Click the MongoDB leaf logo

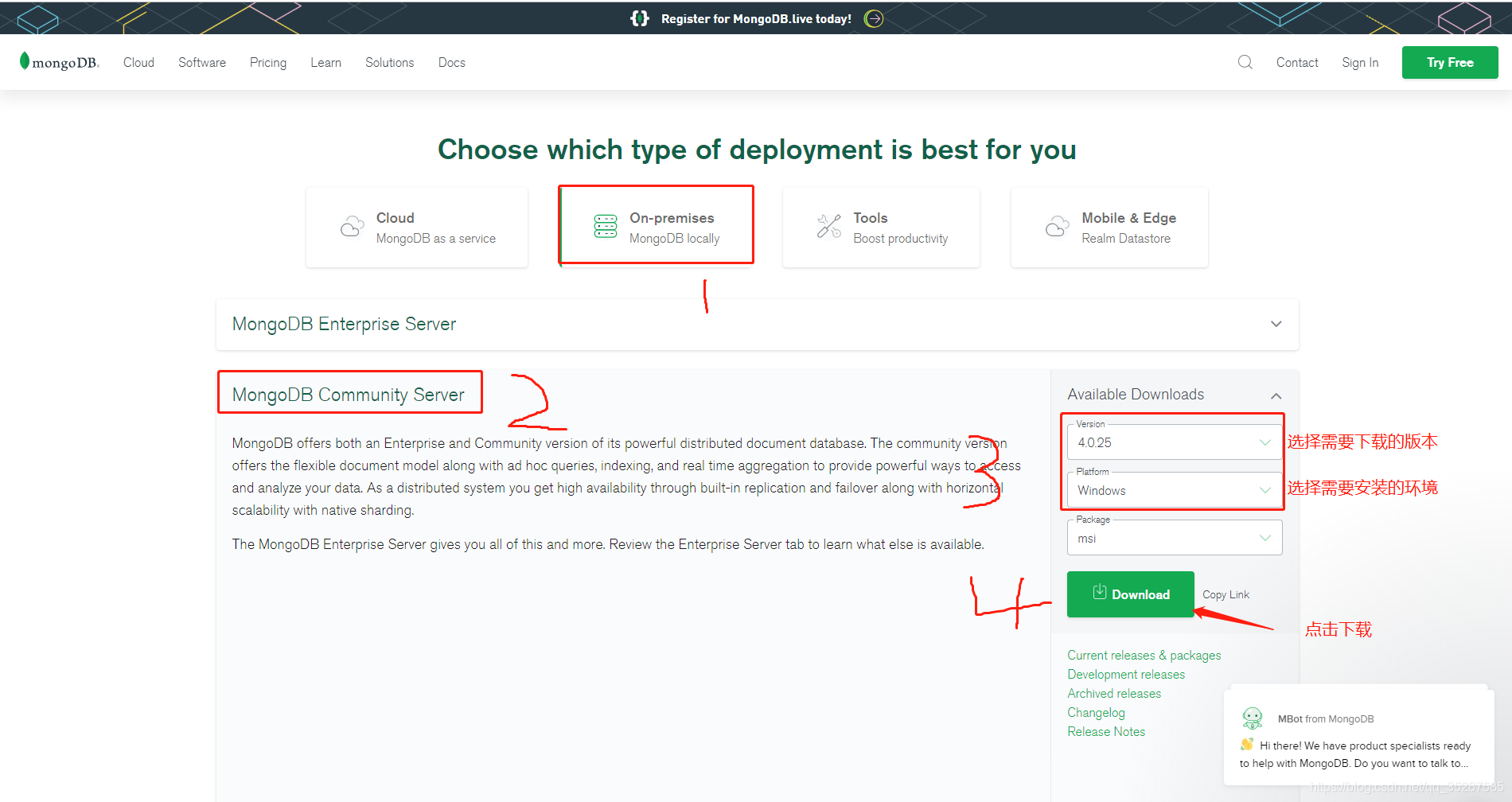25,60
